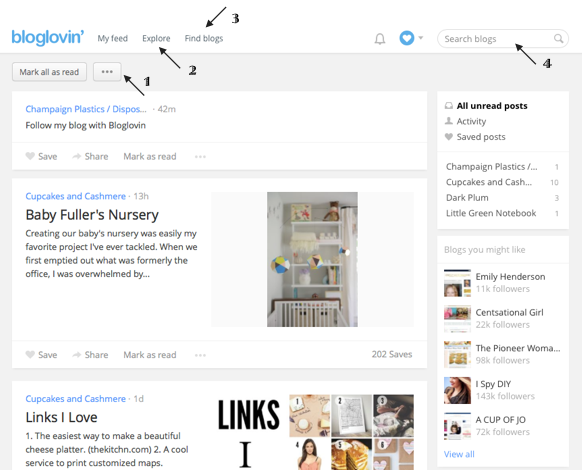Open more options on Baby Fuller's Nursery post
The image size is (582, 470).
point(200,355)
